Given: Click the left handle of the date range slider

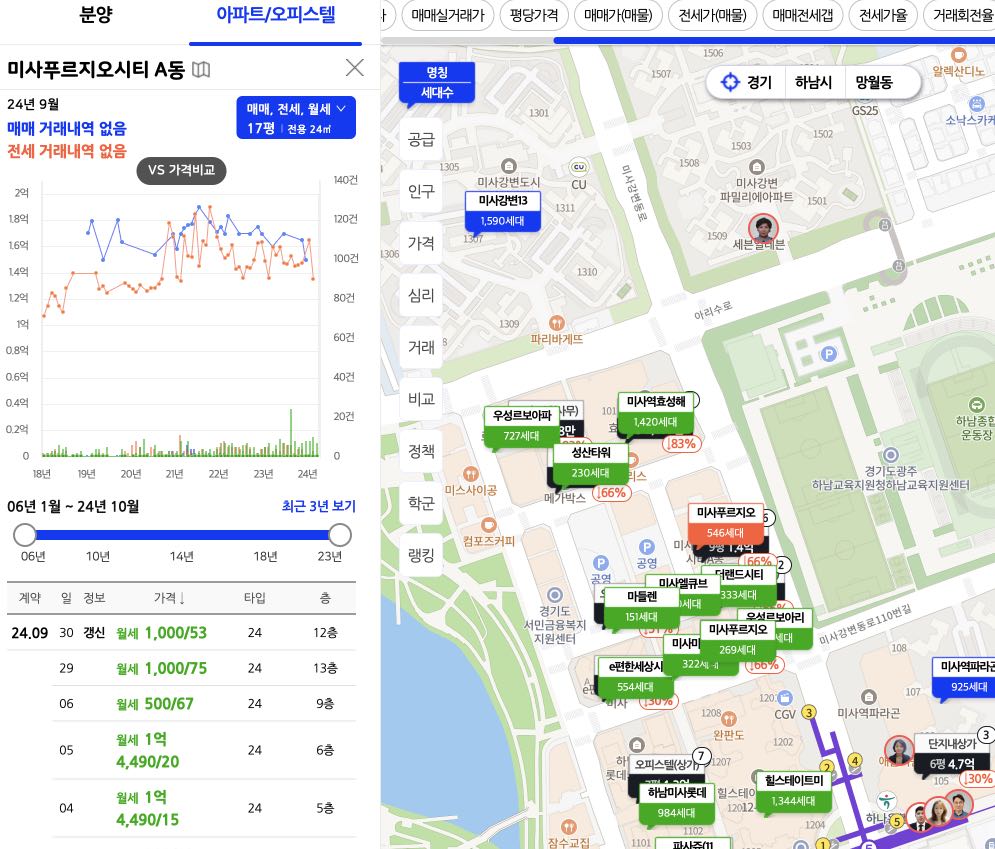Looking at the screenshot, I should [25, 535].
